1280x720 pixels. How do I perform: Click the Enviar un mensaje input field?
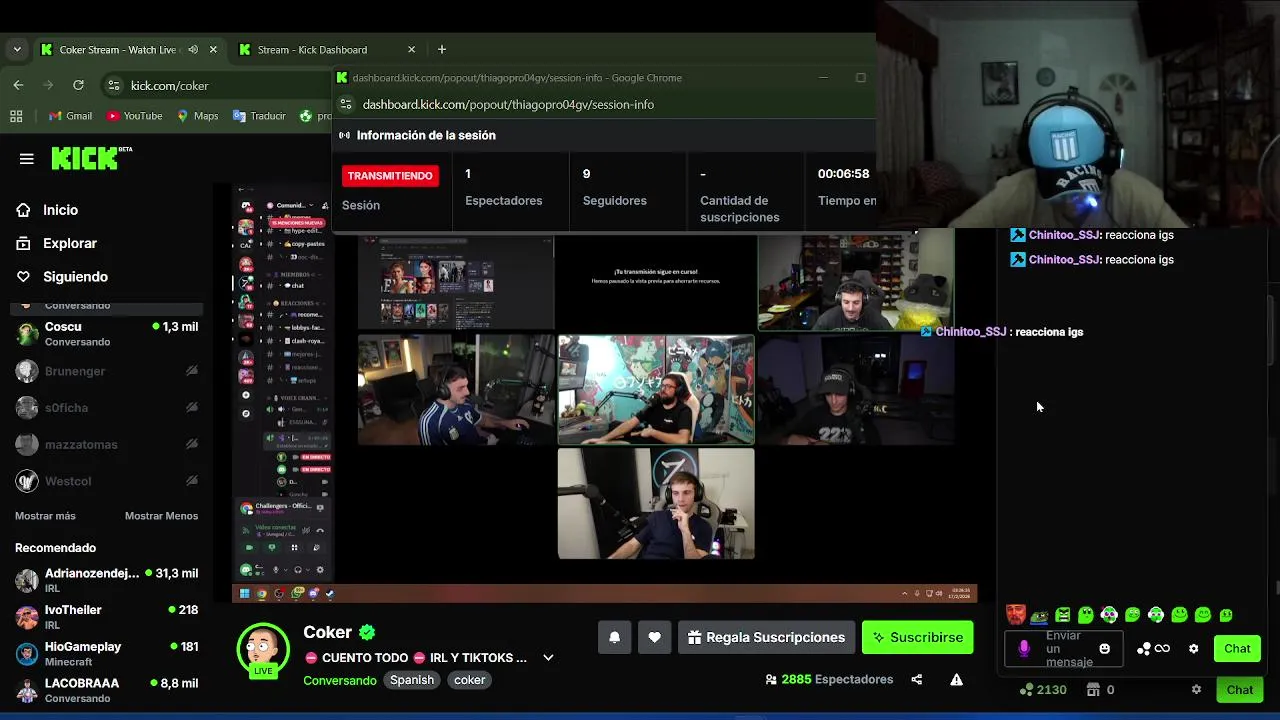point(1066,649)
